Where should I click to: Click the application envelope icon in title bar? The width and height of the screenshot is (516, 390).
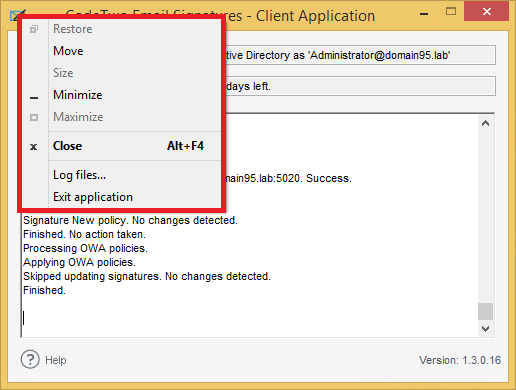pos(14,15)
